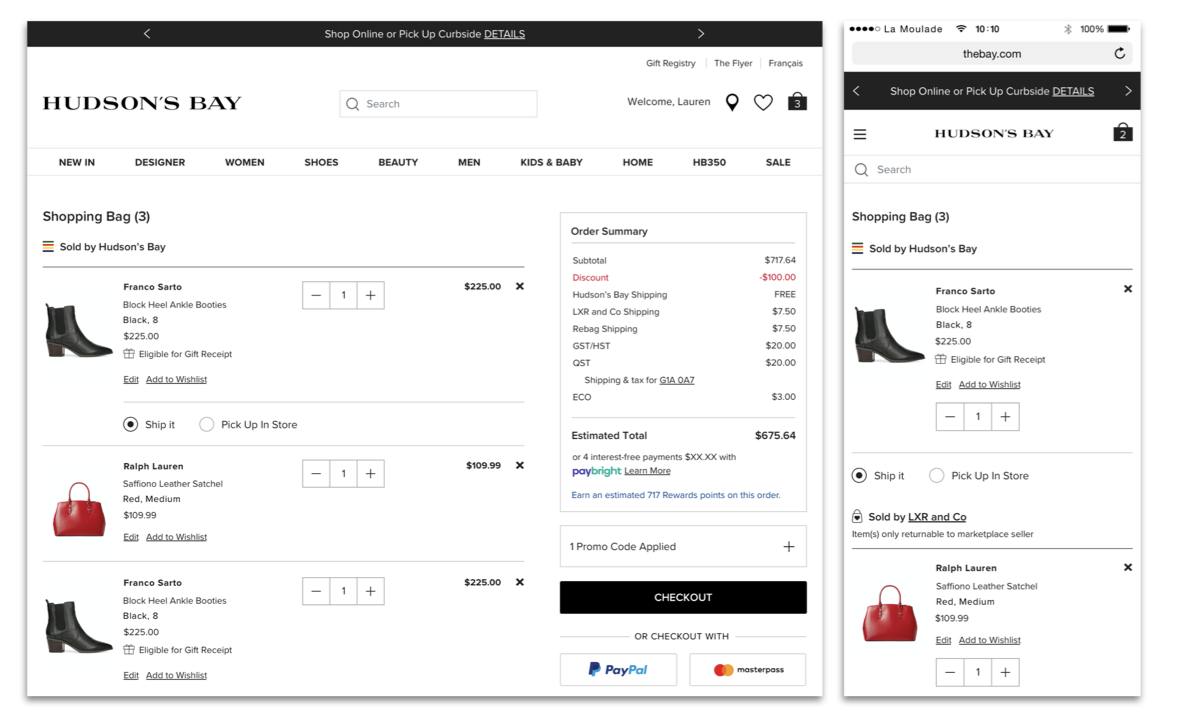
Task: Open the SHOES menu
Action: [322, 162]
